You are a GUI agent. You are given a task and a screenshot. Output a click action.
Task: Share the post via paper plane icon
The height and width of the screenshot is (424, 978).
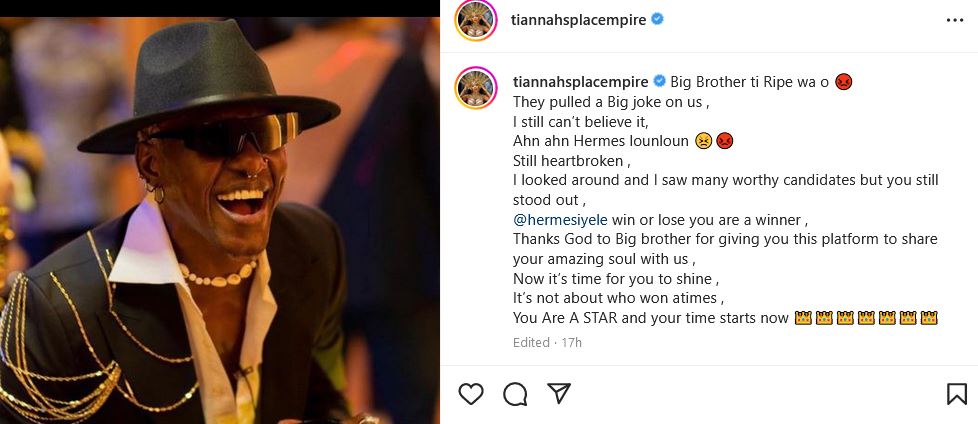click(x=559, y=394)
